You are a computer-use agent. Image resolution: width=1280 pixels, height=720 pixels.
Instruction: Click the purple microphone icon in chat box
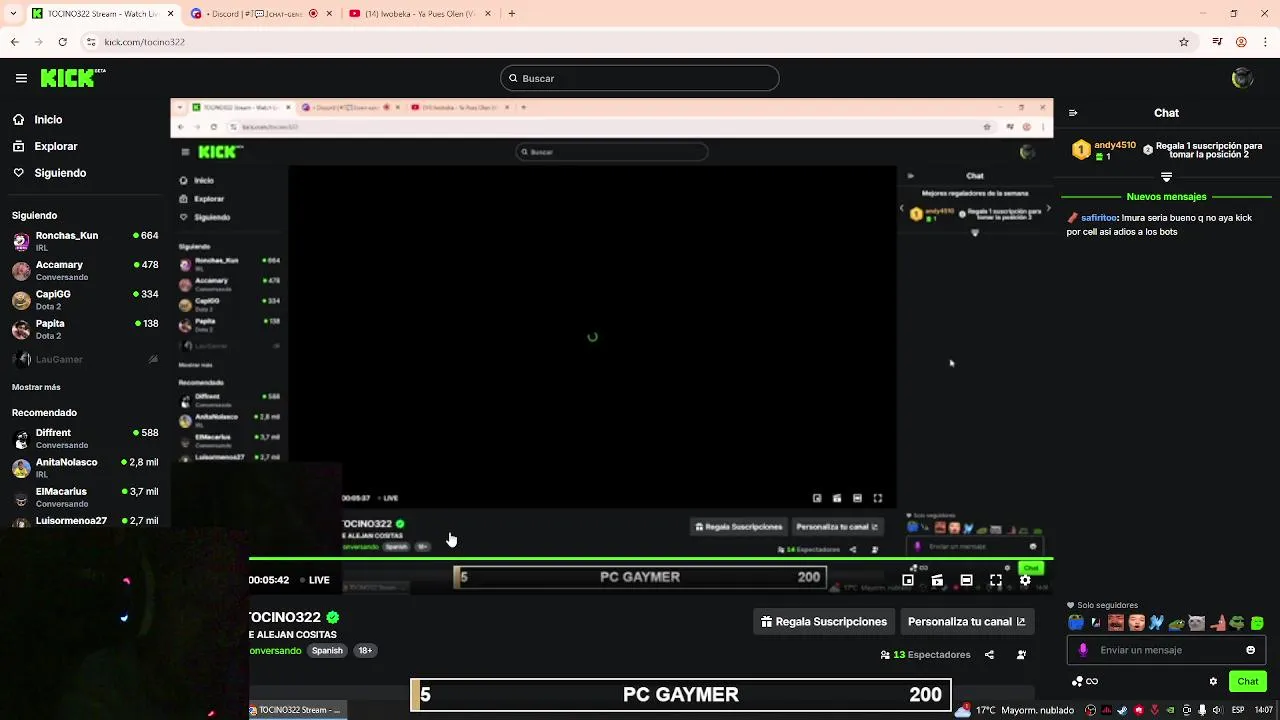(1083, 650)
